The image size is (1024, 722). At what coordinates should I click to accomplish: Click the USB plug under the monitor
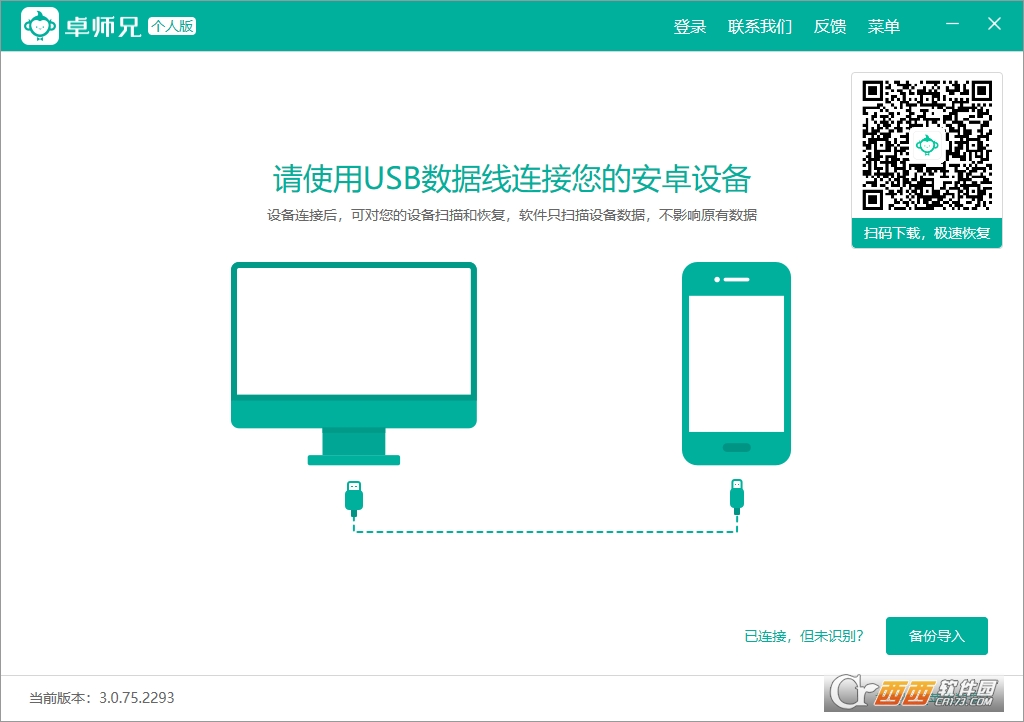[x=354, y=499]
